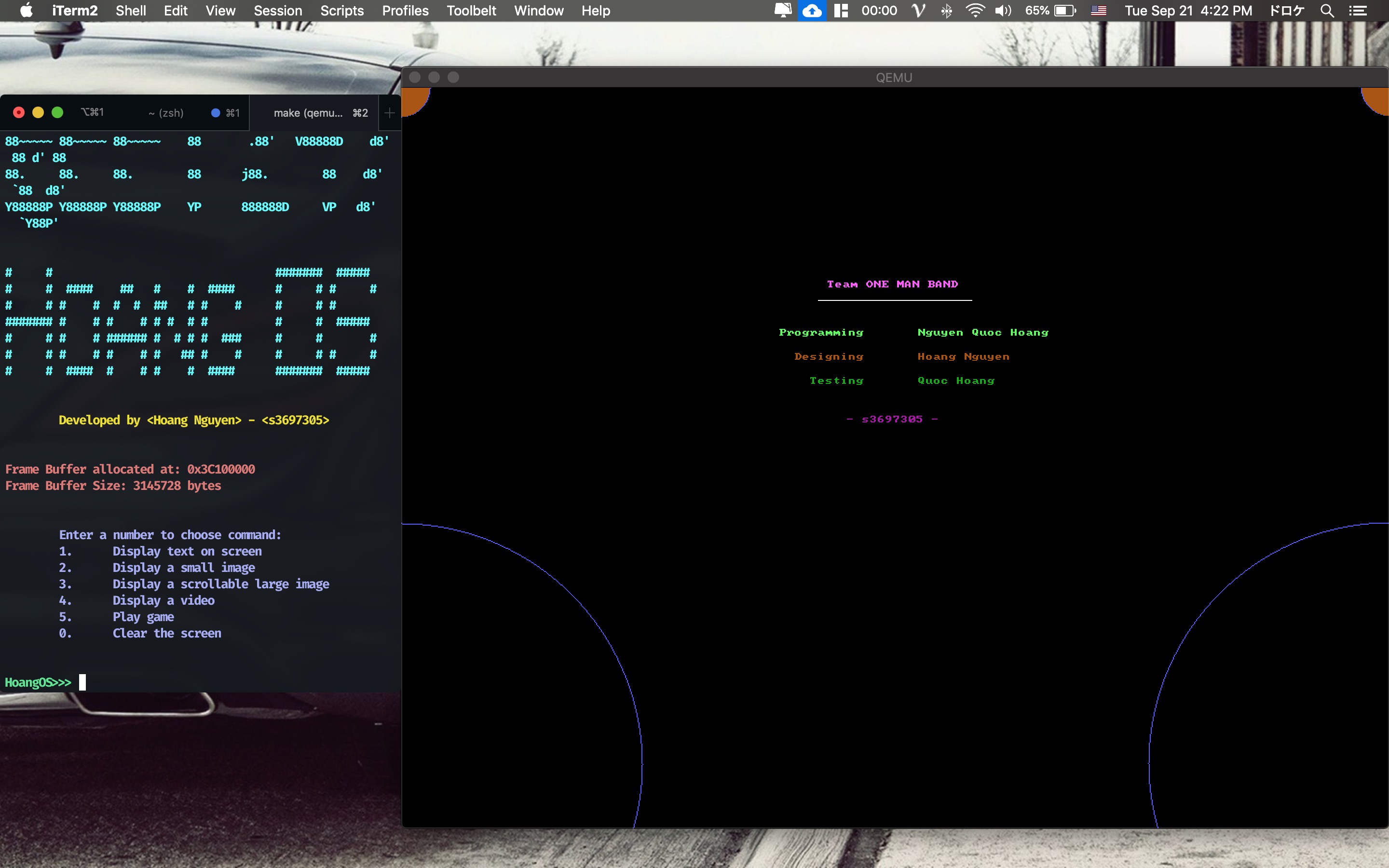Open the Wi-Fi status menu

(x=975, y=11)
